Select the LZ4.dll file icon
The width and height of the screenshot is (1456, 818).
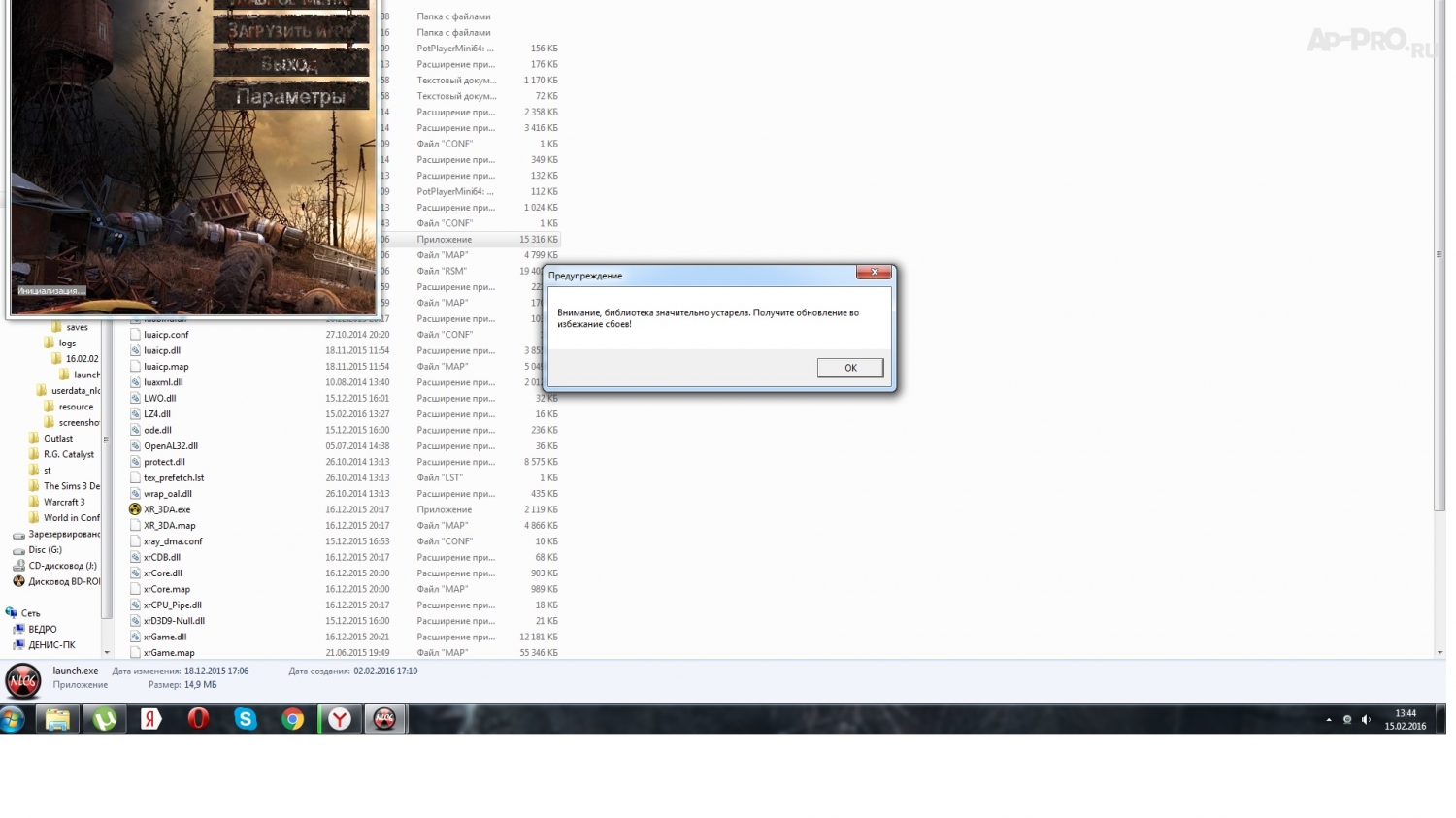pyautogui.click(x=136, y=414)
